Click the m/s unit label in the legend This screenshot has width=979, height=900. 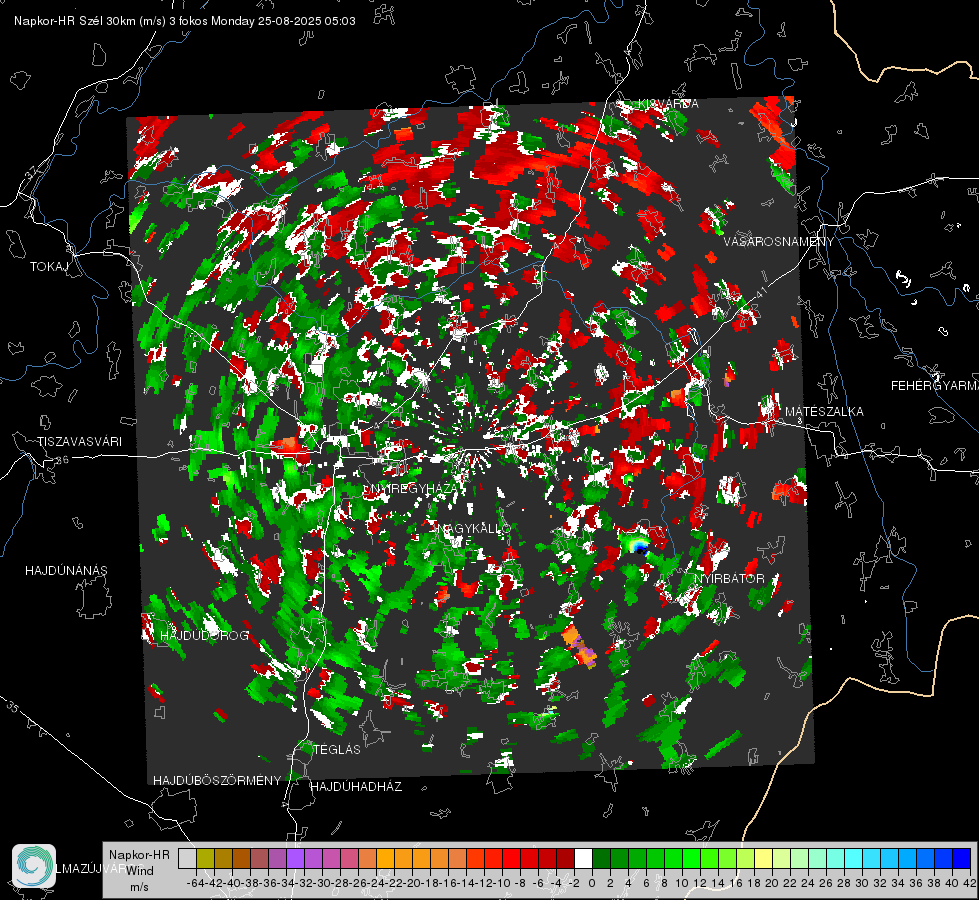tap(140, 887)
